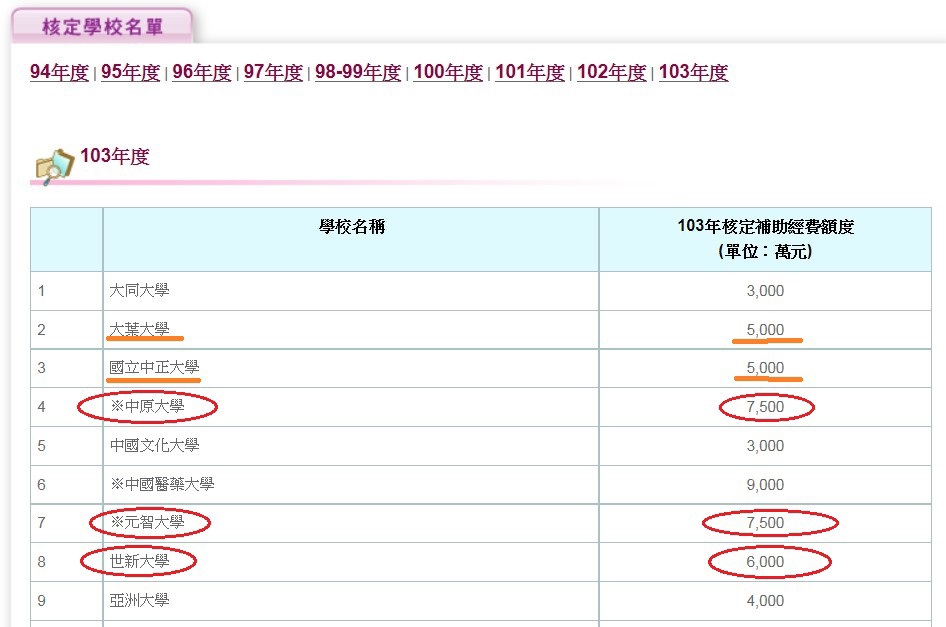Click row number 5 in the table
Image resolution: width=946 pixels, height=627 pixels.
coord(41,446)
